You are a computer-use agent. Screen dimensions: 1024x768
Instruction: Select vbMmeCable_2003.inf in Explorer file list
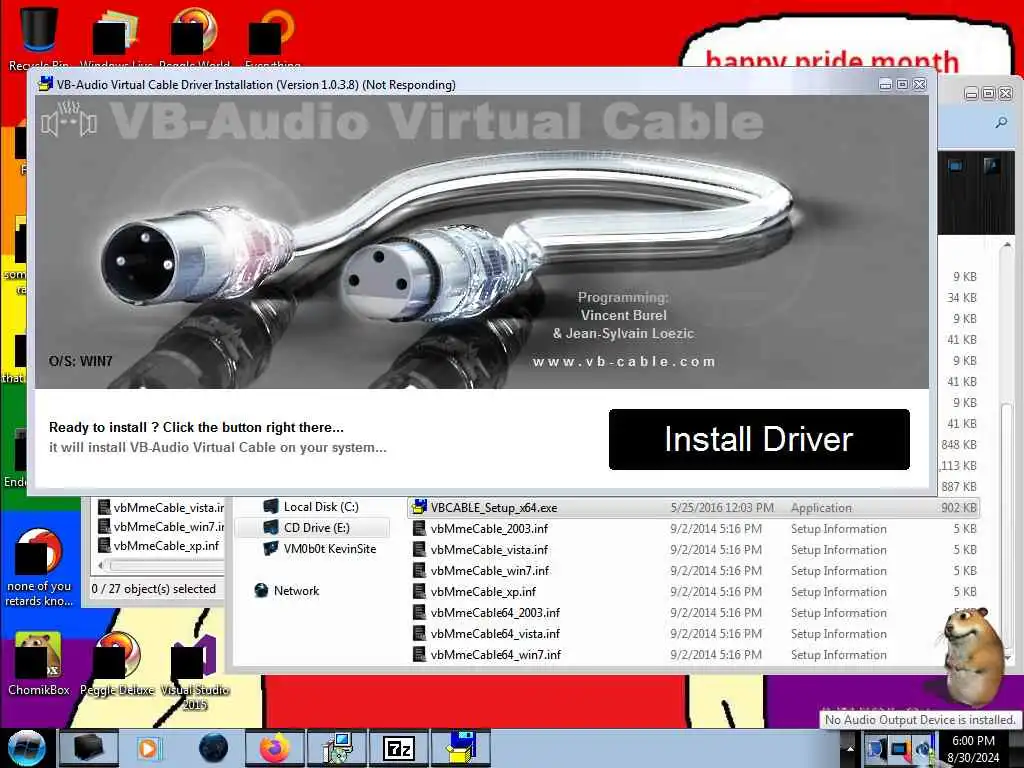click(x=693, y=528)
